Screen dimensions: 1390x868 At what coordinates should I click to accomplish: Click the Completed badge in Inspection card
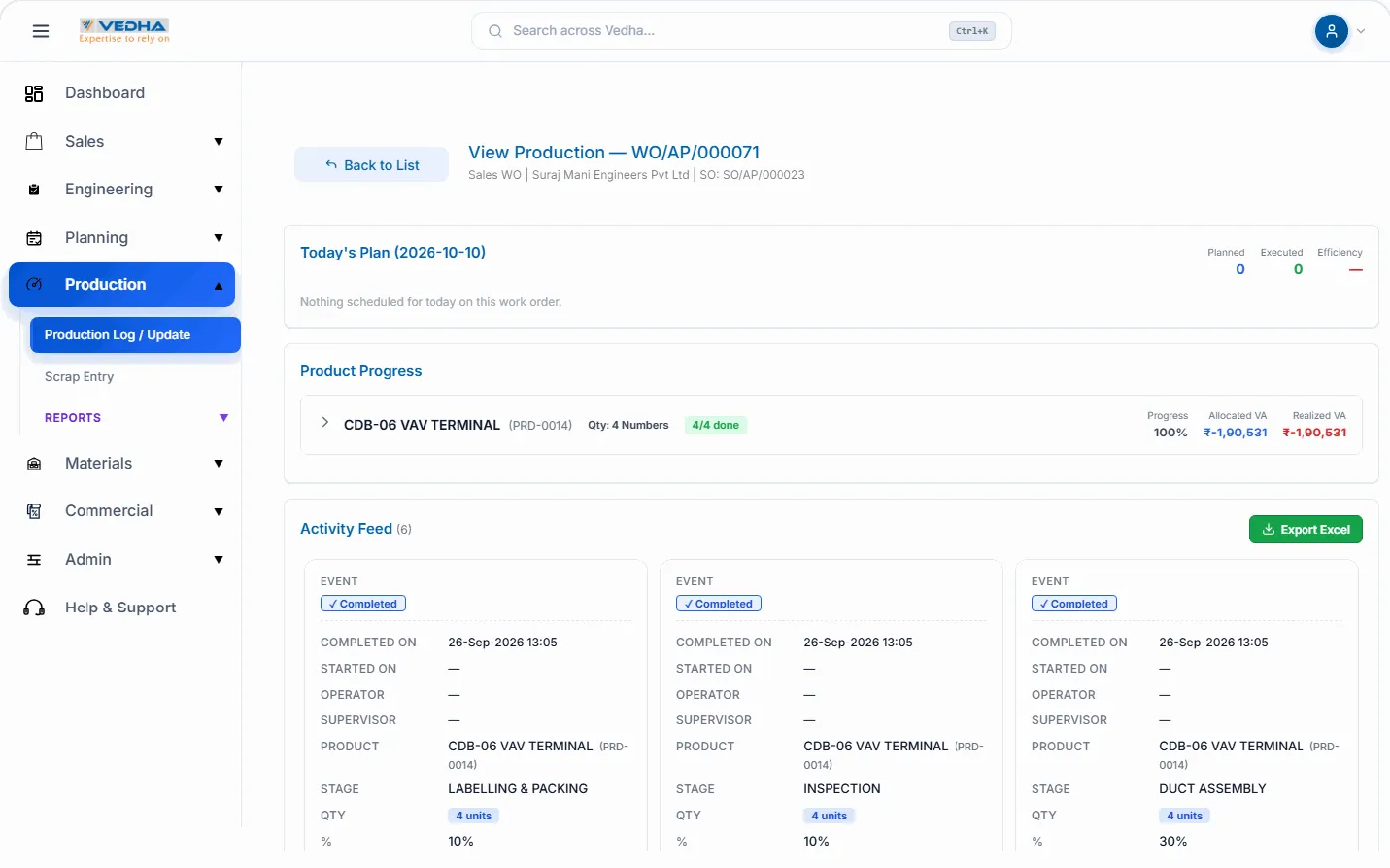pos(719,604)
